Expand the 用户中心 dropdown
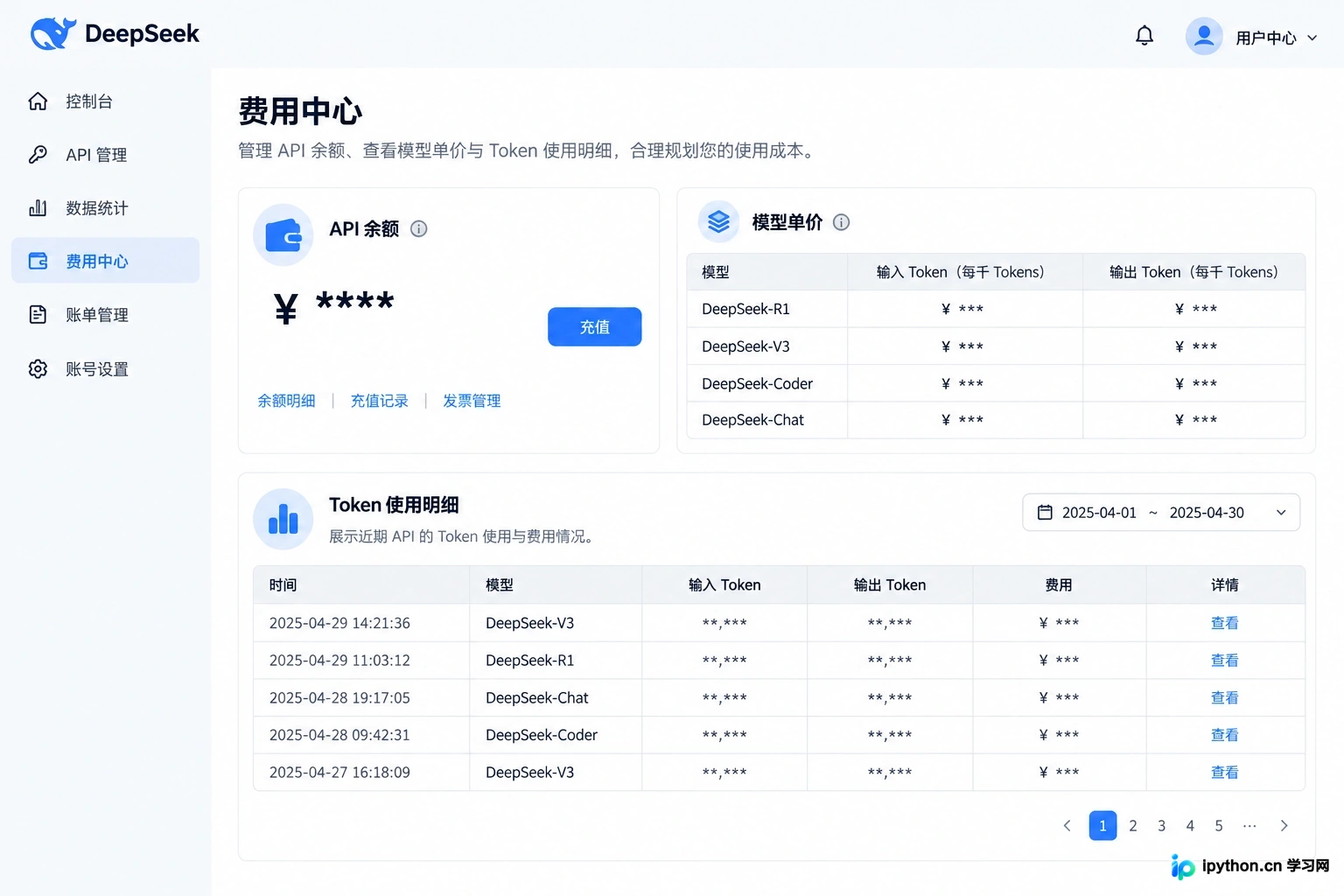Screen dimensions: 1344x896 pyautogui.click(x=1277, y=38)
